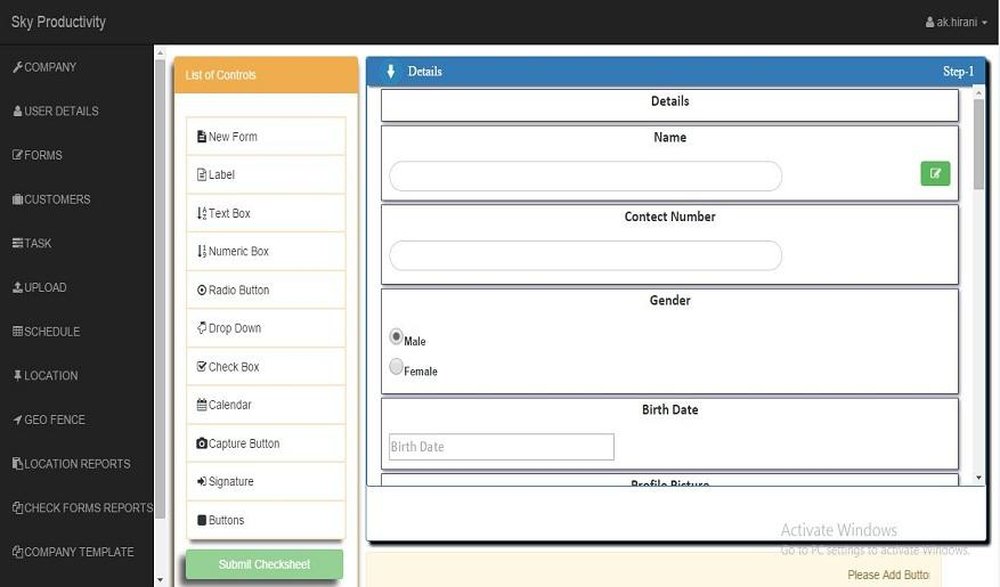The image size is (1000, 587).
Task: Click the icon next to Drop Down
Action: click(202, 328)
